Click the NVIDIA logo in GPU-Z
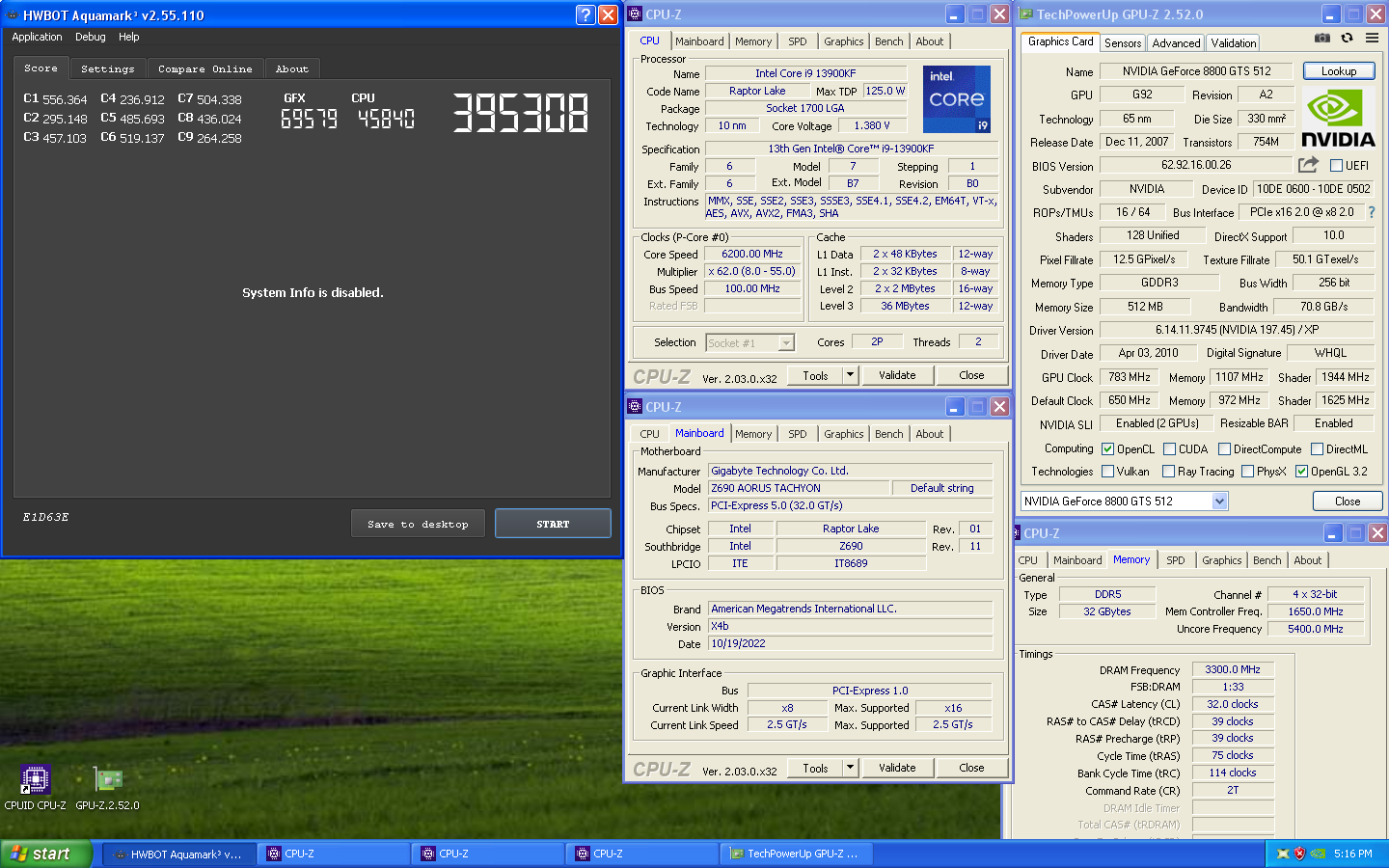 tap(1338, 117)
